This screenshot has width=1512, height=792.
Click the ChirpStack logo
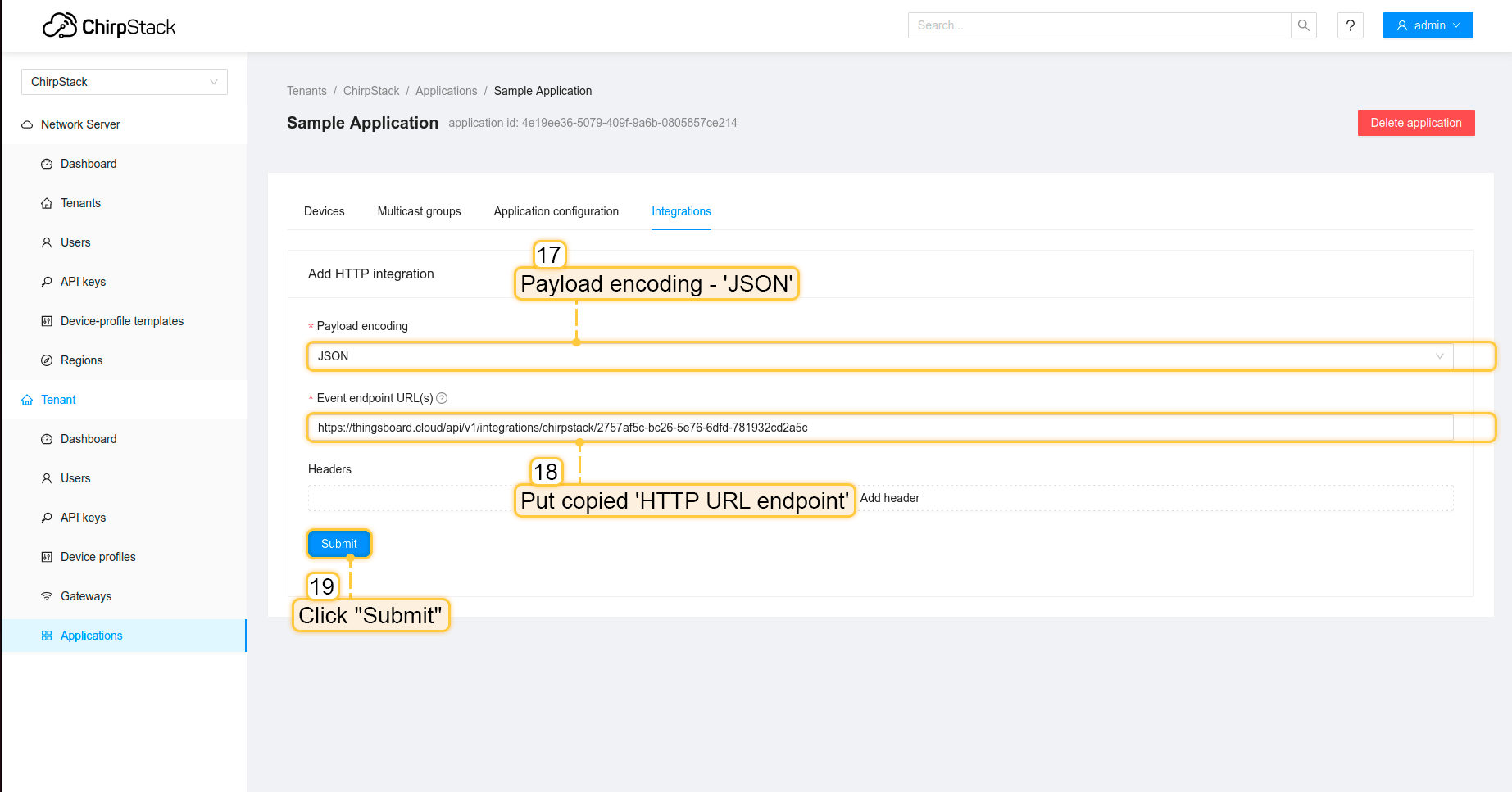(109, 26)
